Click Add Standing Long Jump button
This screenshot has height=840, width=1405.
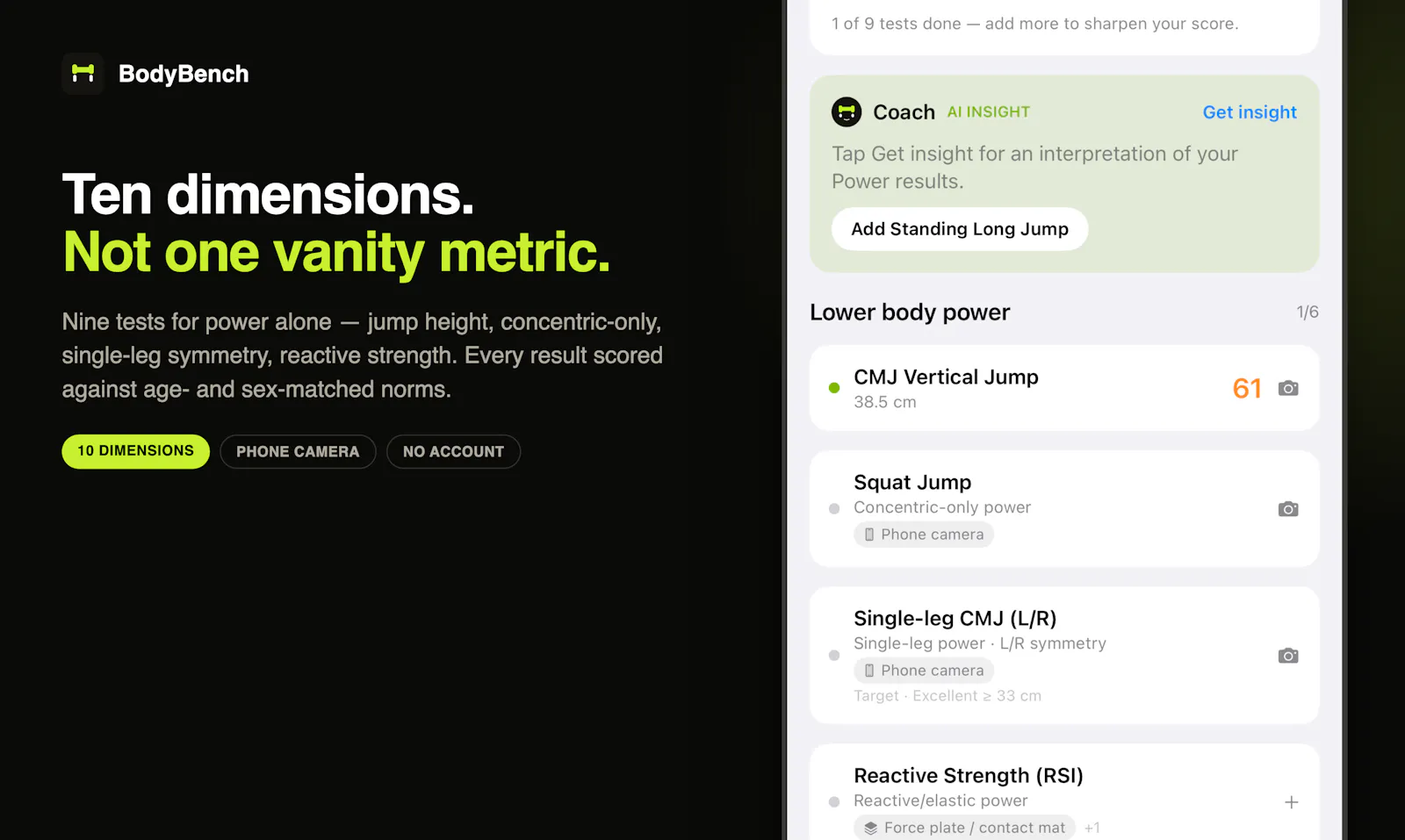pos(960,229)
